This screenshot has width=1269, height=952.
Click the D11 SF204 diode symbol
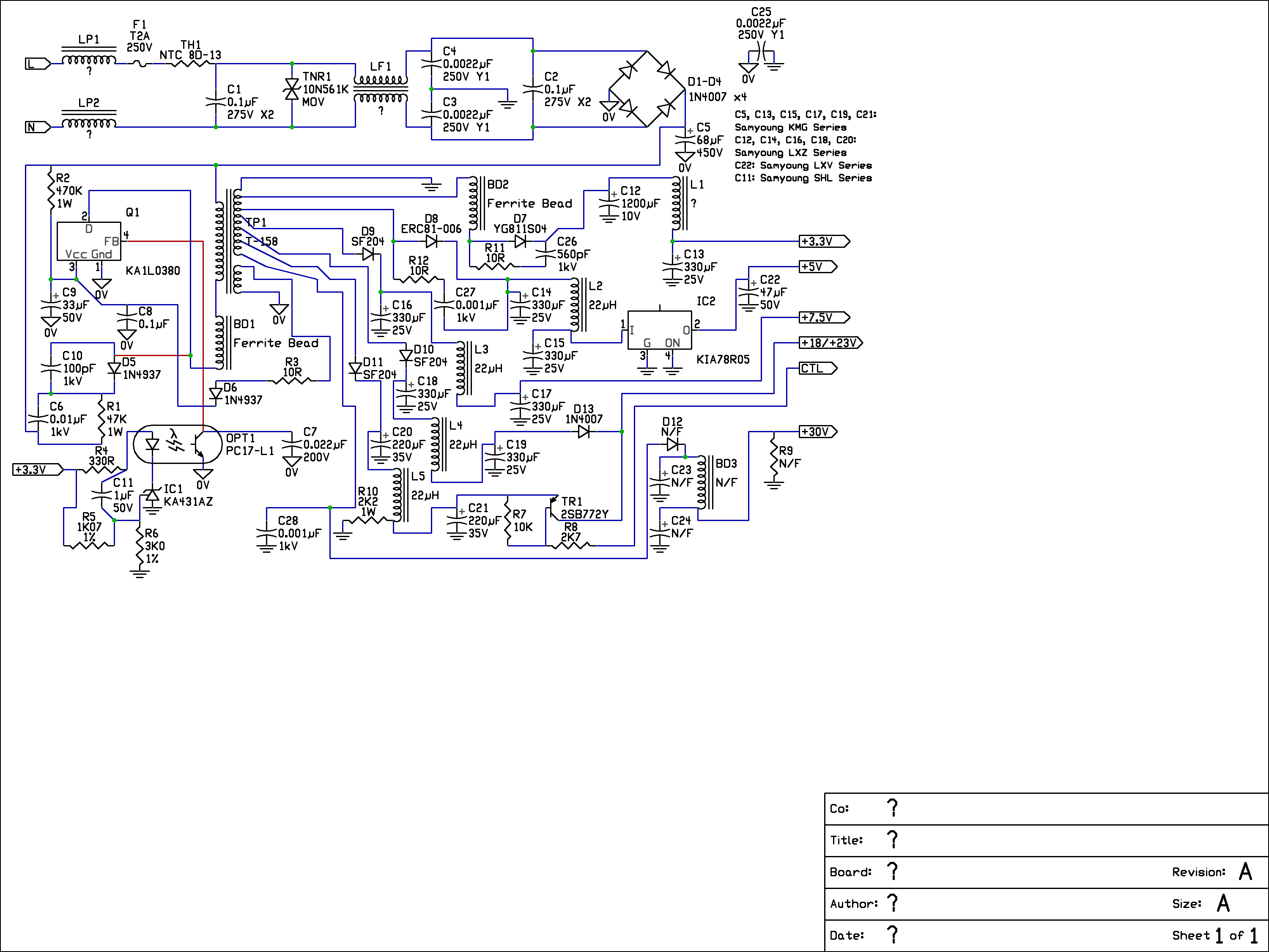coord(355,368)
